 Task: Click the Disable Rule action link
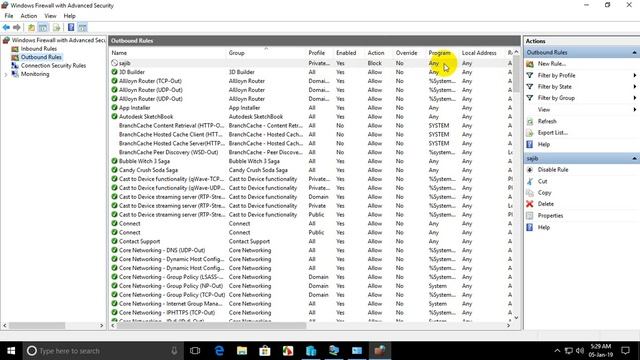click(x=553, y=169)
